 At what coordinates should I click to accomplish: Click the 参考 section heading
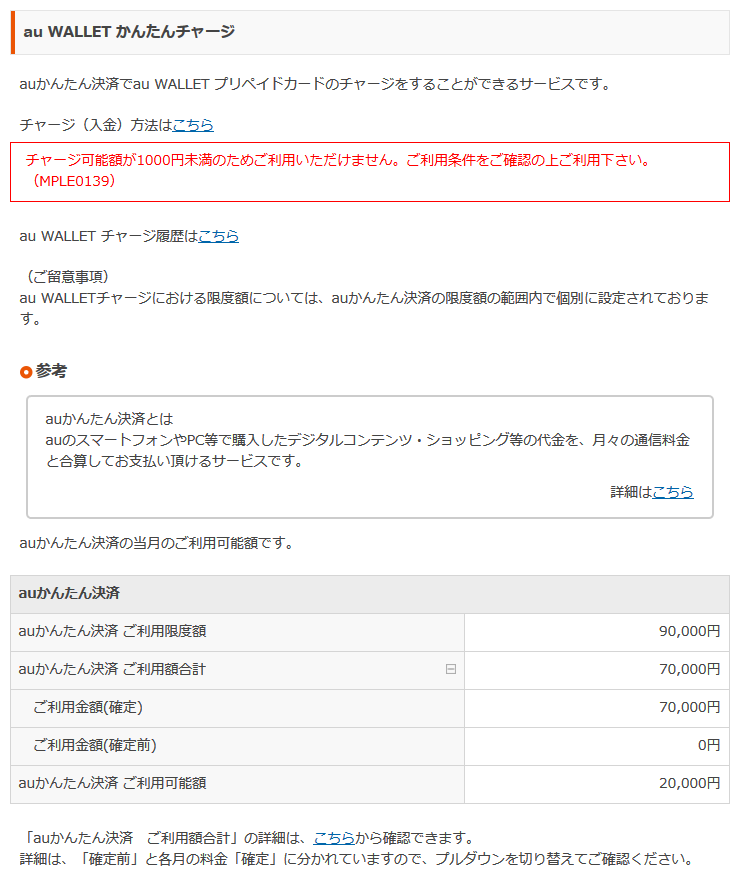[51, 371]
